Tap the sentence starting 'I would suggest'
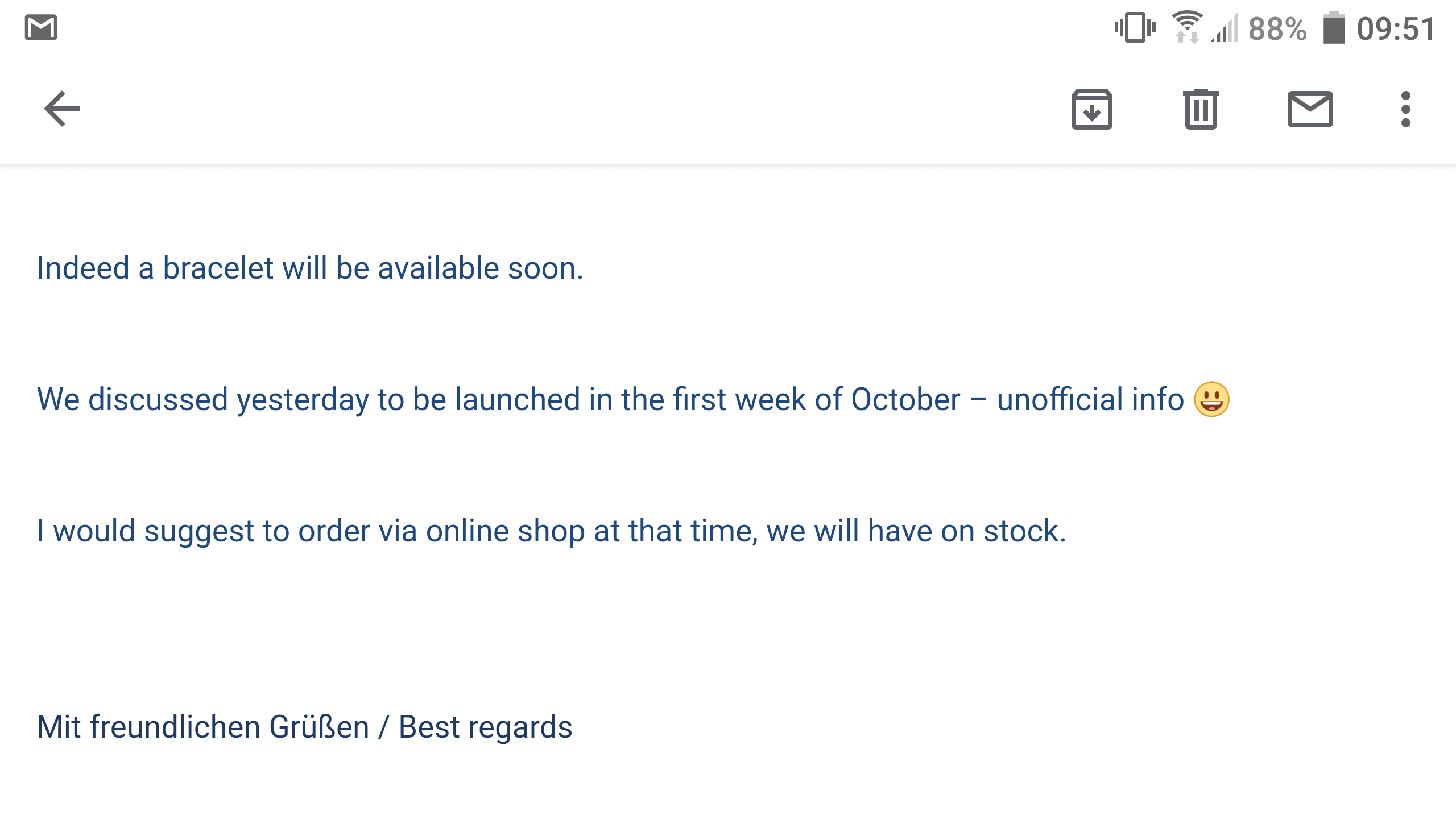This screenshot has height=819, width=1456. [x=551, y=531]
